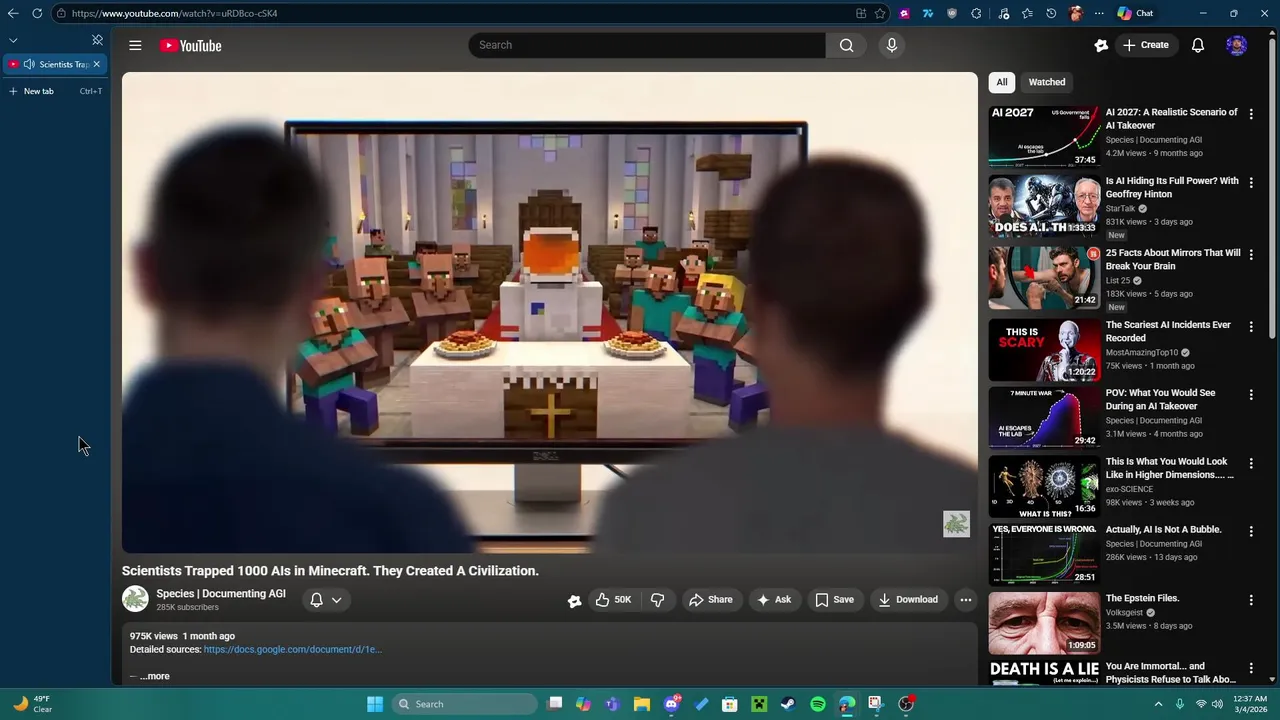The width and height of the screenshot is (1280, 720).
Task: Go back with the browser back arrow
Action: [x=13, y=13]
